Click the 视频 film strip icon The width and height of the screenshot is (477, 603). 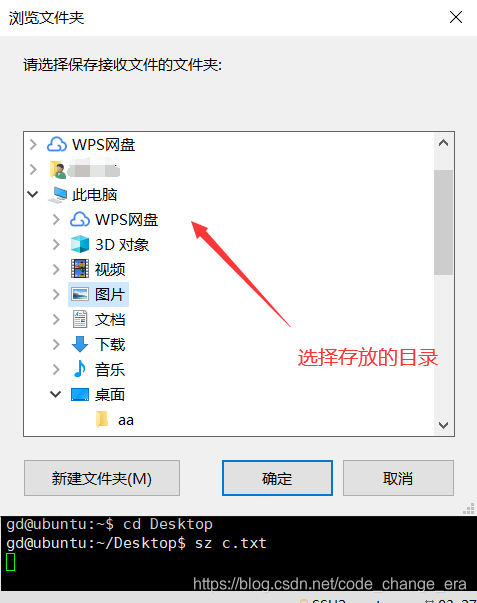[80, 269]
